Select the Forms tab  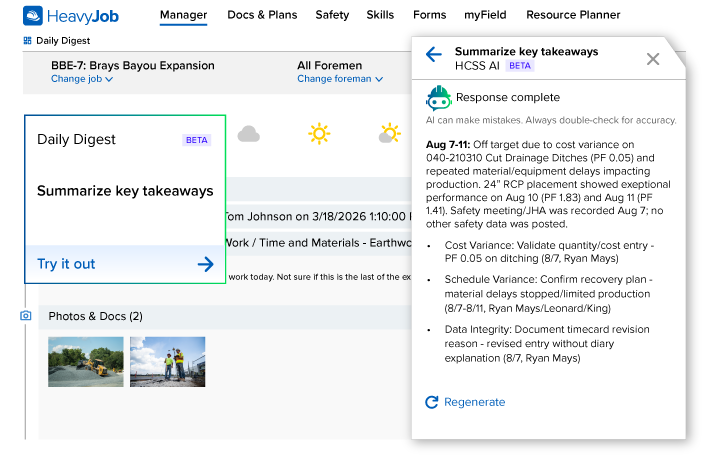click(430, 15)
